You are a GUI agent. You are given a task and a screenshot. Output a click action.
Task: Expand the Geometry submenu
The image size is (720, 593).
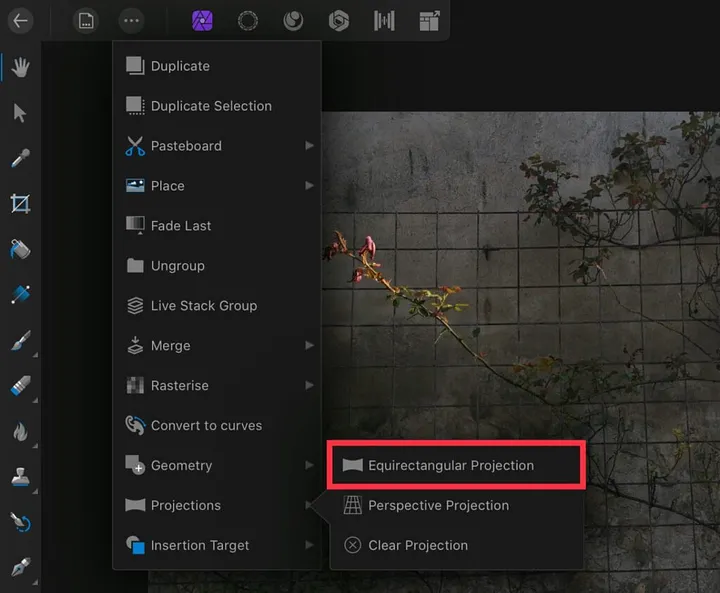pyautogui.click(x=217, y=465)
